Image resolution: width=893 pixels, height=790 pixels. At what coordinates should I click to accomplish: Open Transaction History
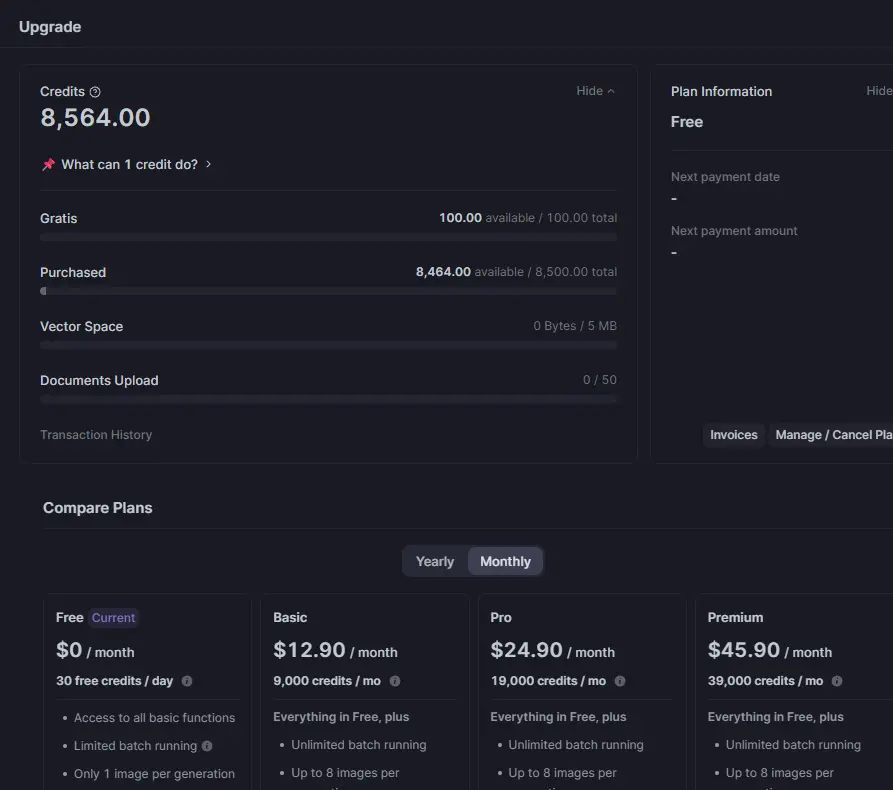click(96, 435)
